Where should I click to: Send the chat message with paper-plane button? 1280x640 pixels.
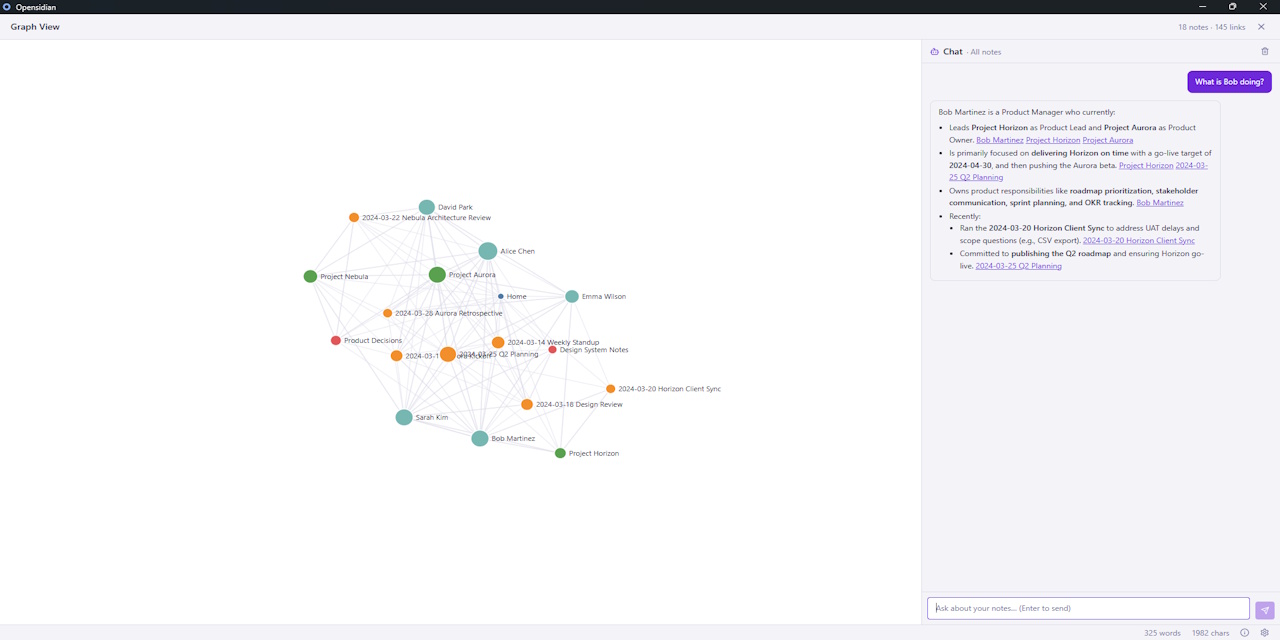pos(1265,610)
